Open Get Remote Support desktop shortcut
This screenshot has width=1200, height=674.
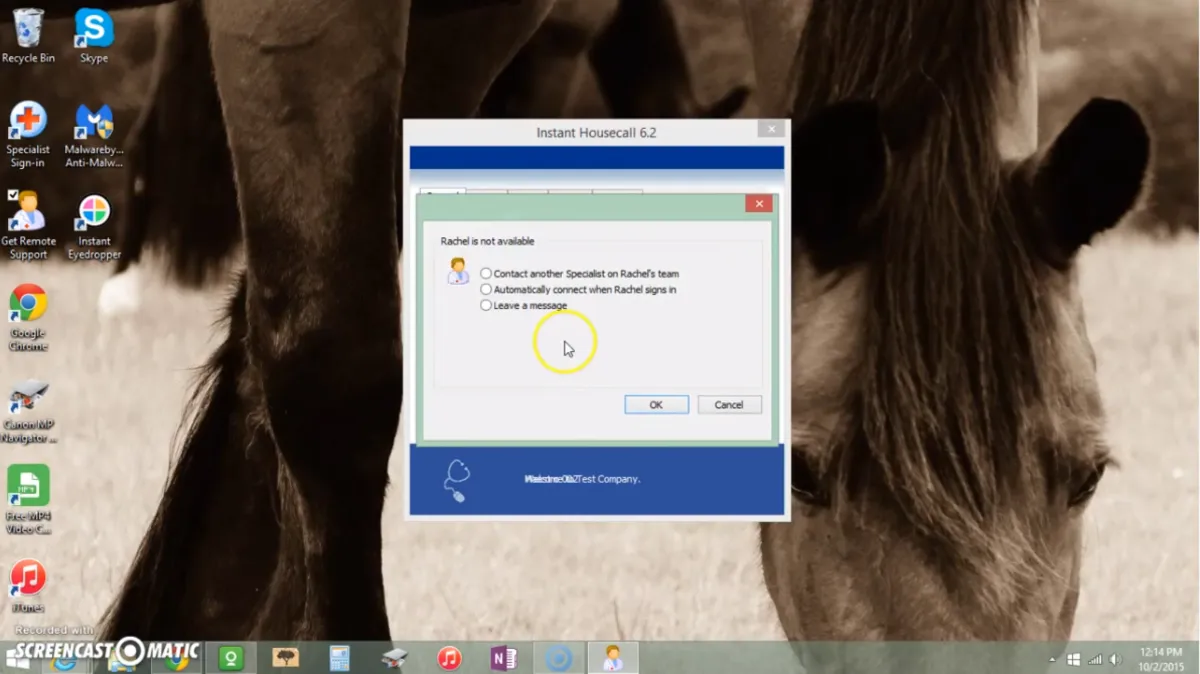(x=28, y=226)
